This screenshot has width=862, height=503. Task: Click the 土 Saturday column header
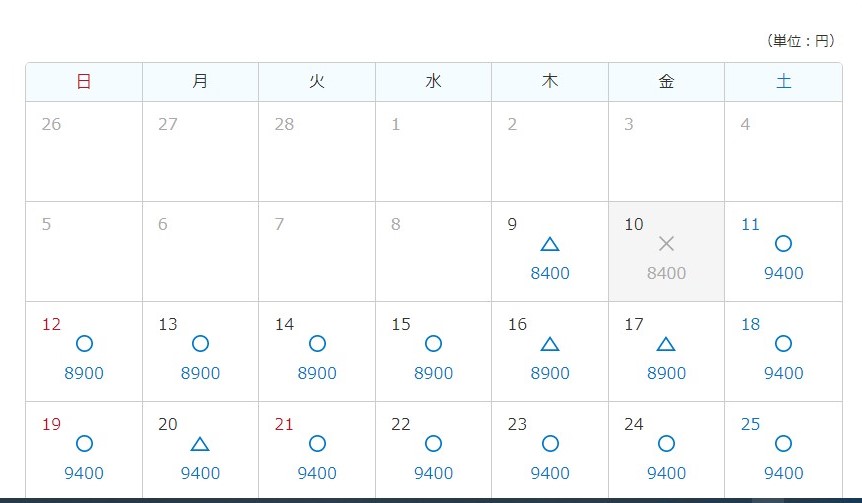tap(783, 82)
